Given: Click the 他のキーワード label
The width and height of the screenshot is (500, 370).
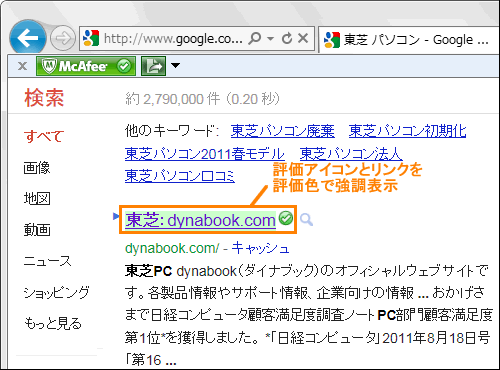Looking at the screenshot, I should click(172, 131).
